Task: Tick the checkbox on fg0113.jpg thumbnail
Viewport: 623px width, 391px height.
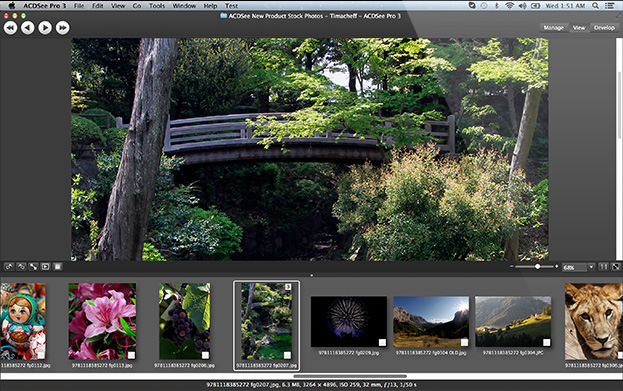Action: [132, 355]
